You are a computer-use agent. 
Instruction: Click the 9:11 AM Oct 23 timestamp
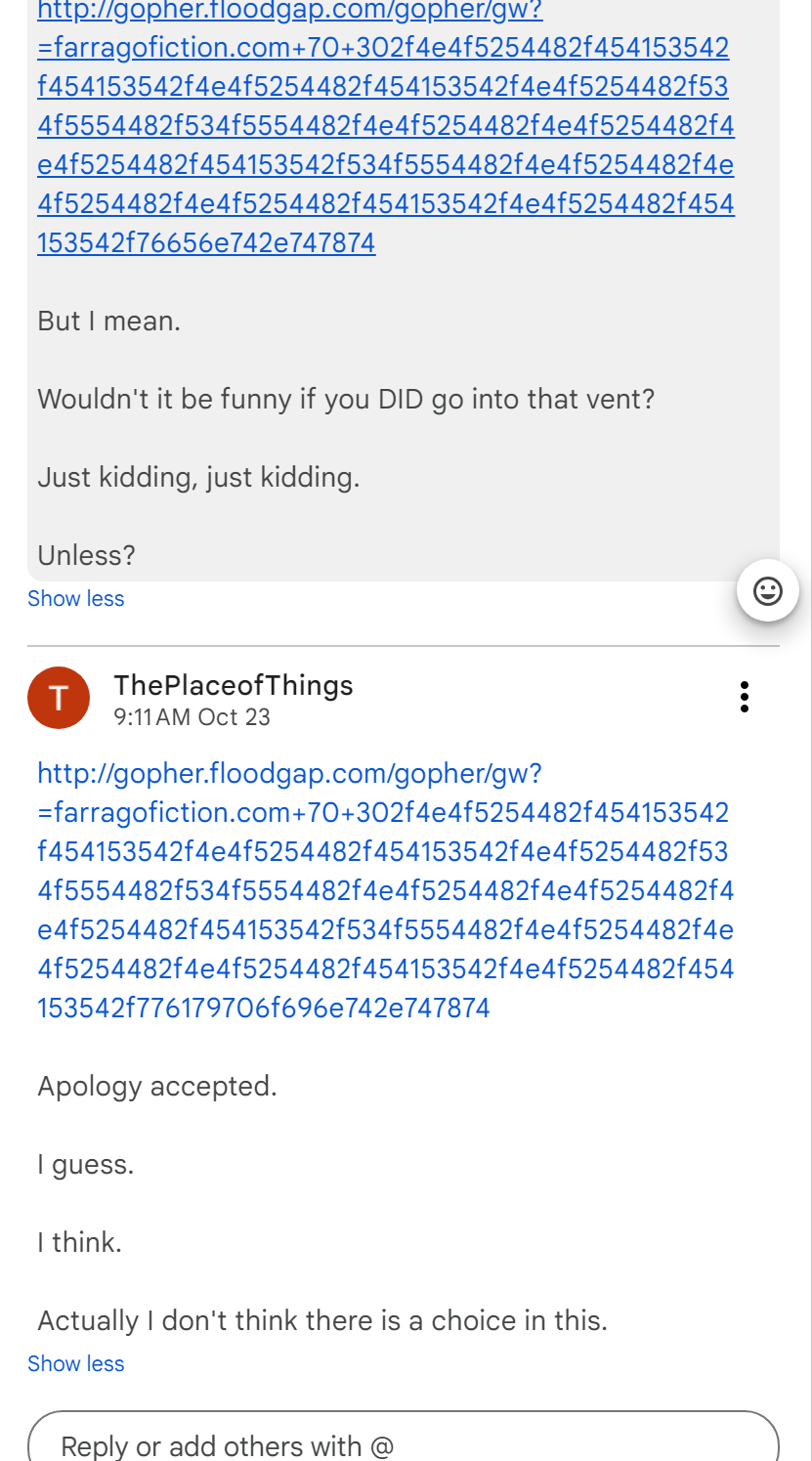192,717
